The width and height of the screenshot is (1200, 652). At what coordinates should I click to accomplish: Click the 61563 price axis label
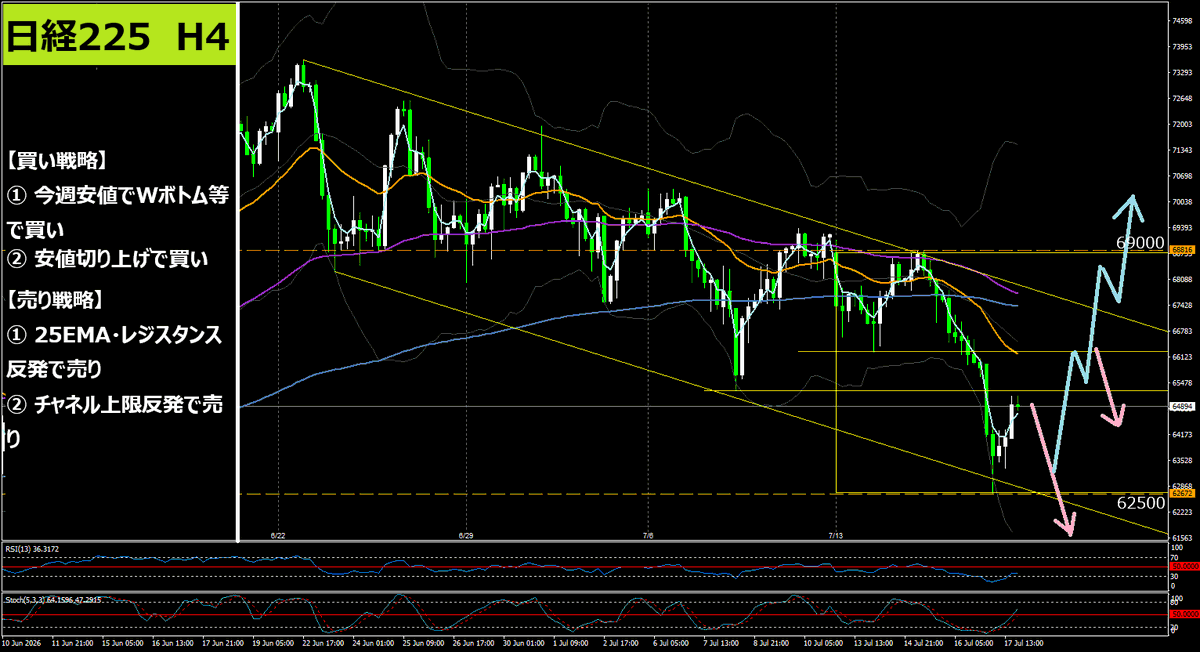pyautogui.click(x=1181, y=538)
